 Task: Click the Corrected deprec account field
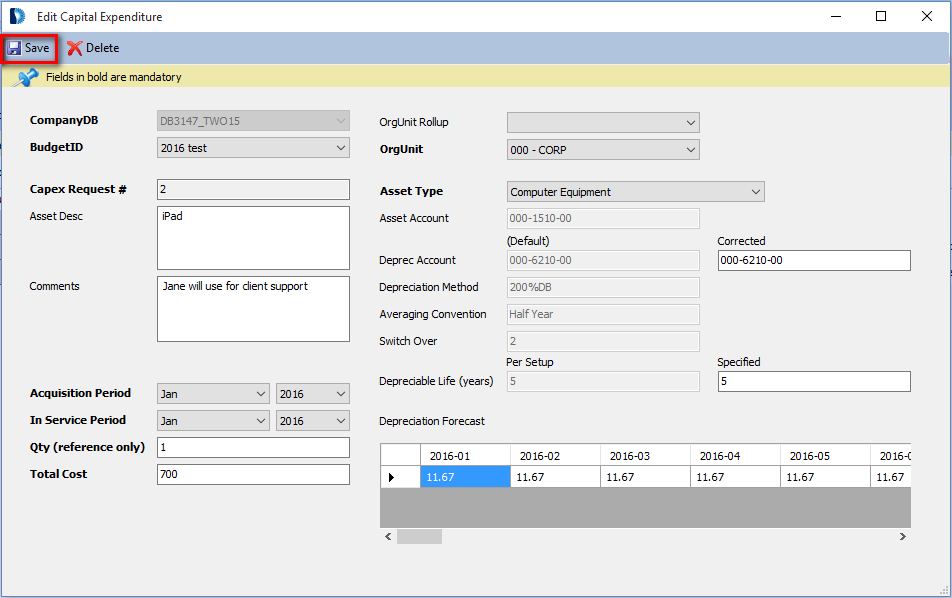[814, 260]
